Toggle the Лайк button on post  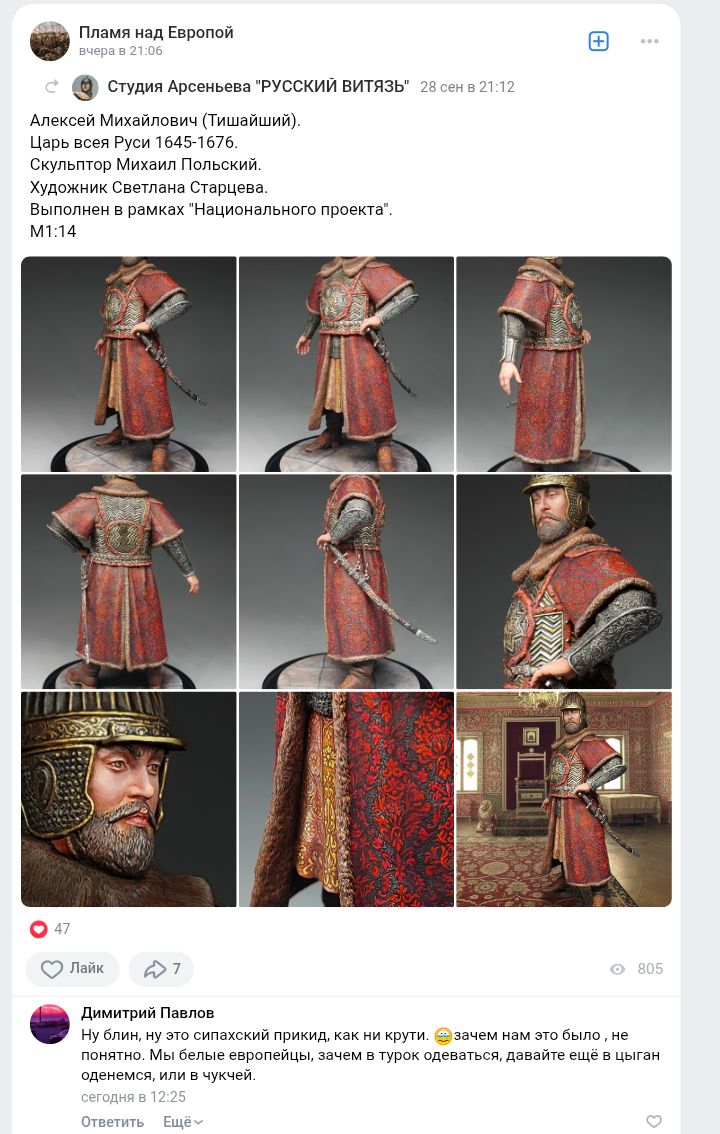pyautogui.click(x=72, y=968)
